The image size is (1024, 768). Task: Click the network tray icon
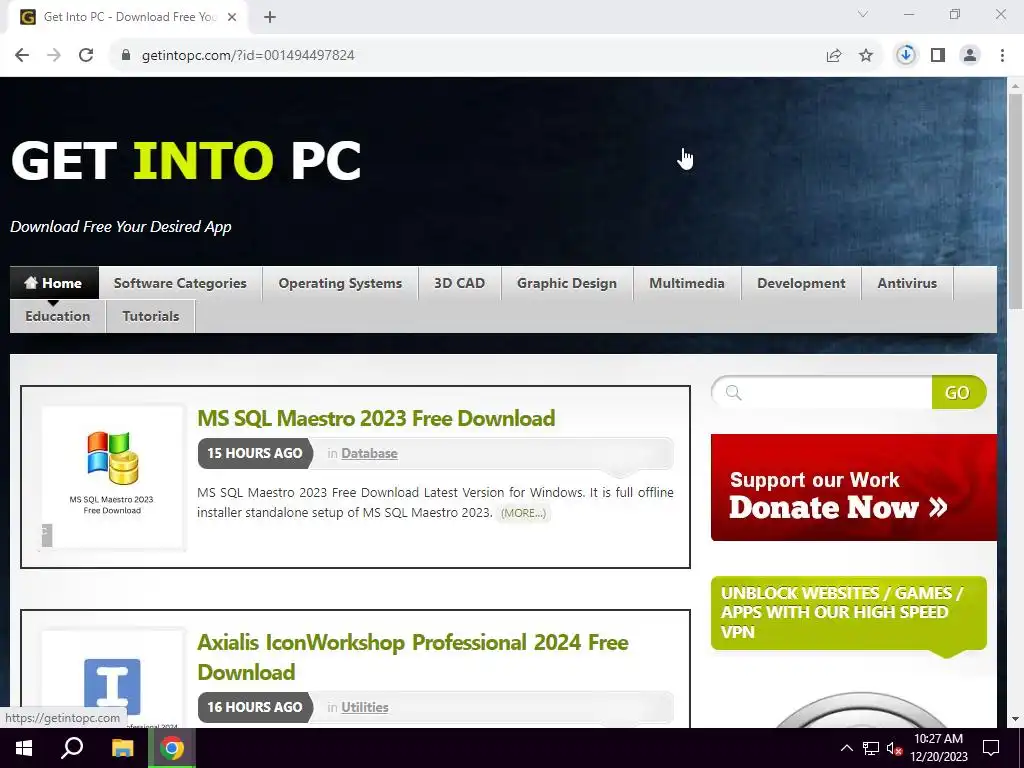(x=871, y=748)
